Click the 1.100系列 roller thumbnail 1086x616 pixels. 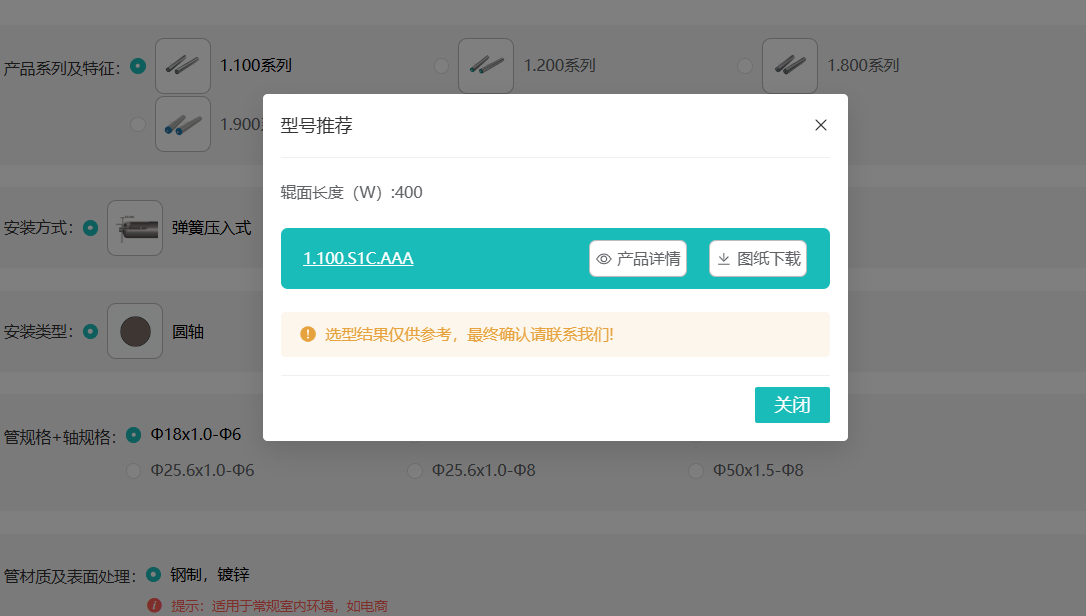click(183, 66)
